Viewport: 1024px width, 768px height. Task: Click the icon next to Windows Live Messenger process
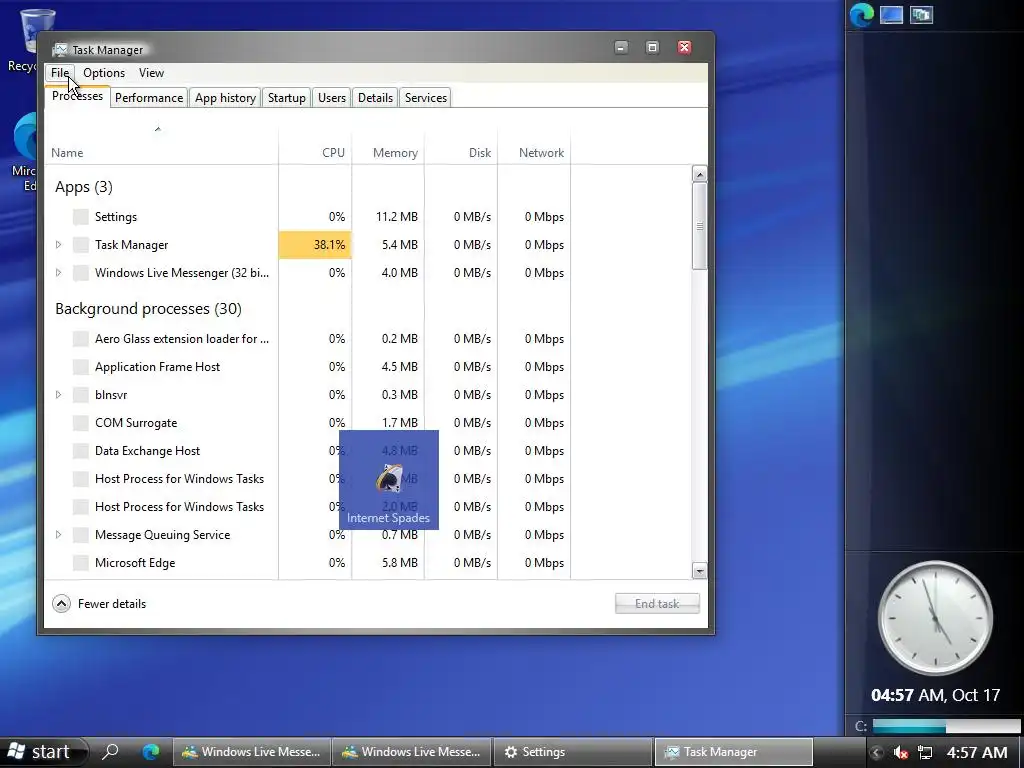81,273
